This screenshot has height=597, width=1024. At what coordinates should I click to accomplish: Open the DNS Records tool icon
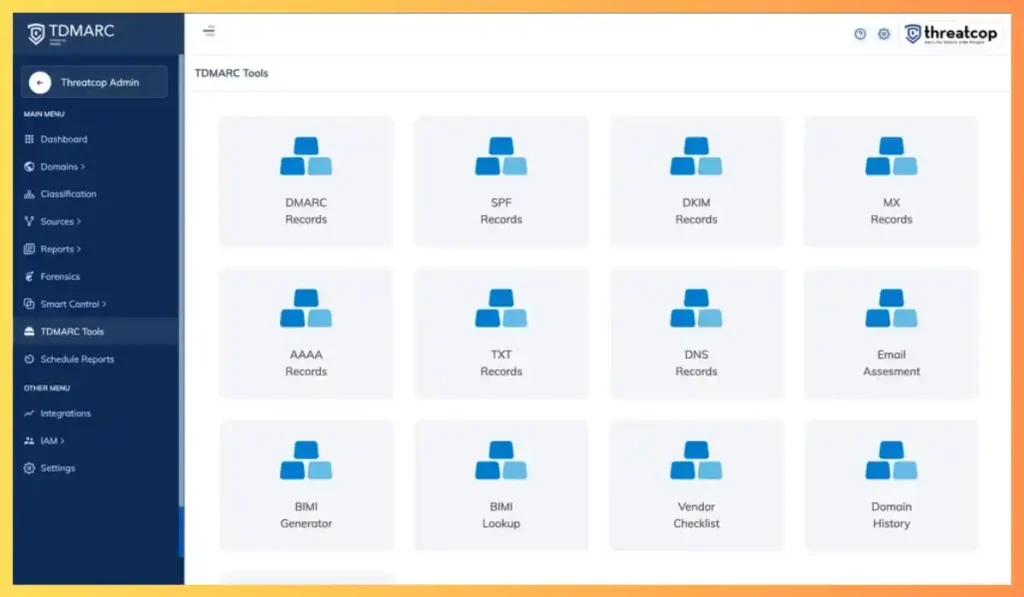point(696,308)
